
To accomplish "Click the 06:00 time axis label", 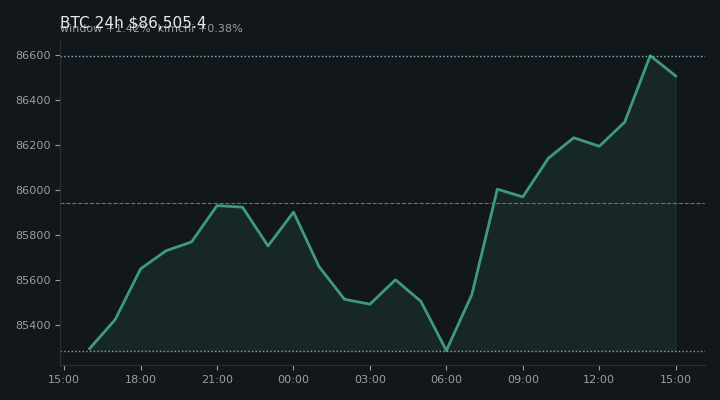I will (x=446, y=379).
